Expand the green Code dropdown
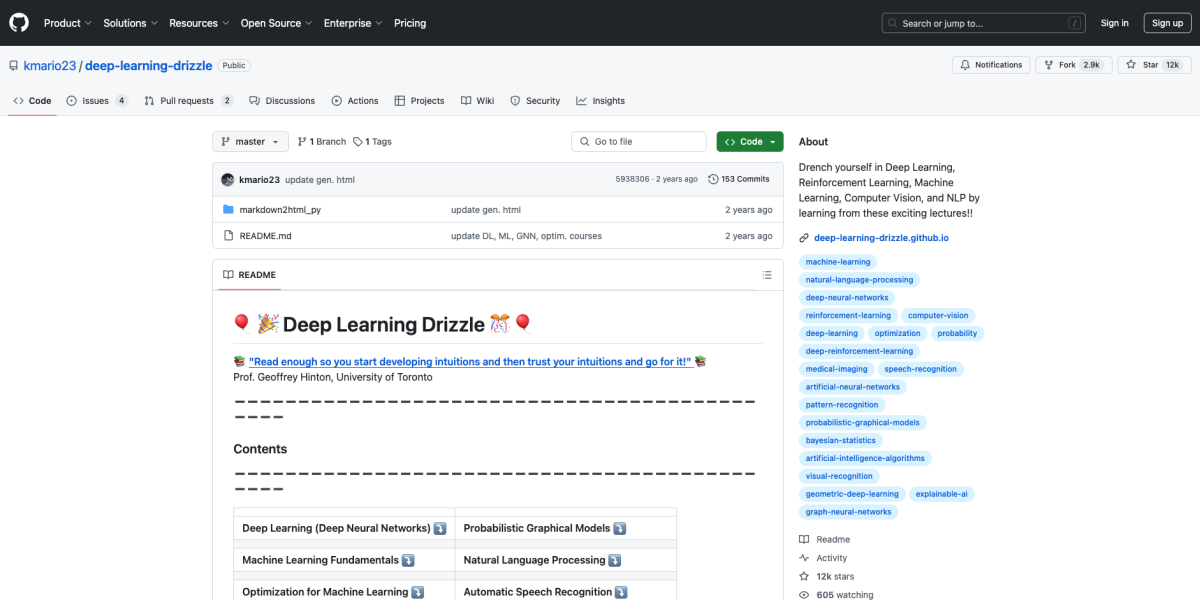 [x=749, y=141]
